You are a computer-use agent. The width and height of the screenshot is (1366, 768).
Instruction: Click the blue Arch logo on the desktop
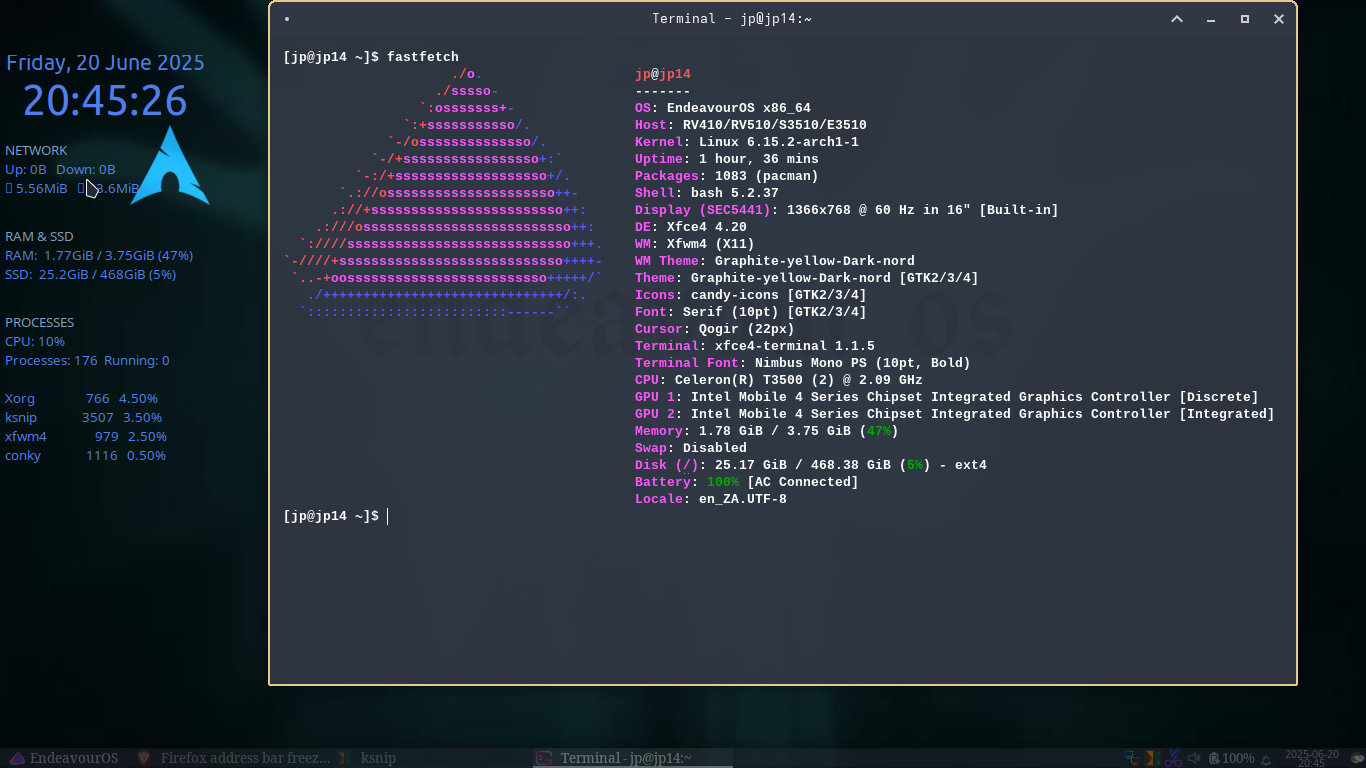(170, 168)
